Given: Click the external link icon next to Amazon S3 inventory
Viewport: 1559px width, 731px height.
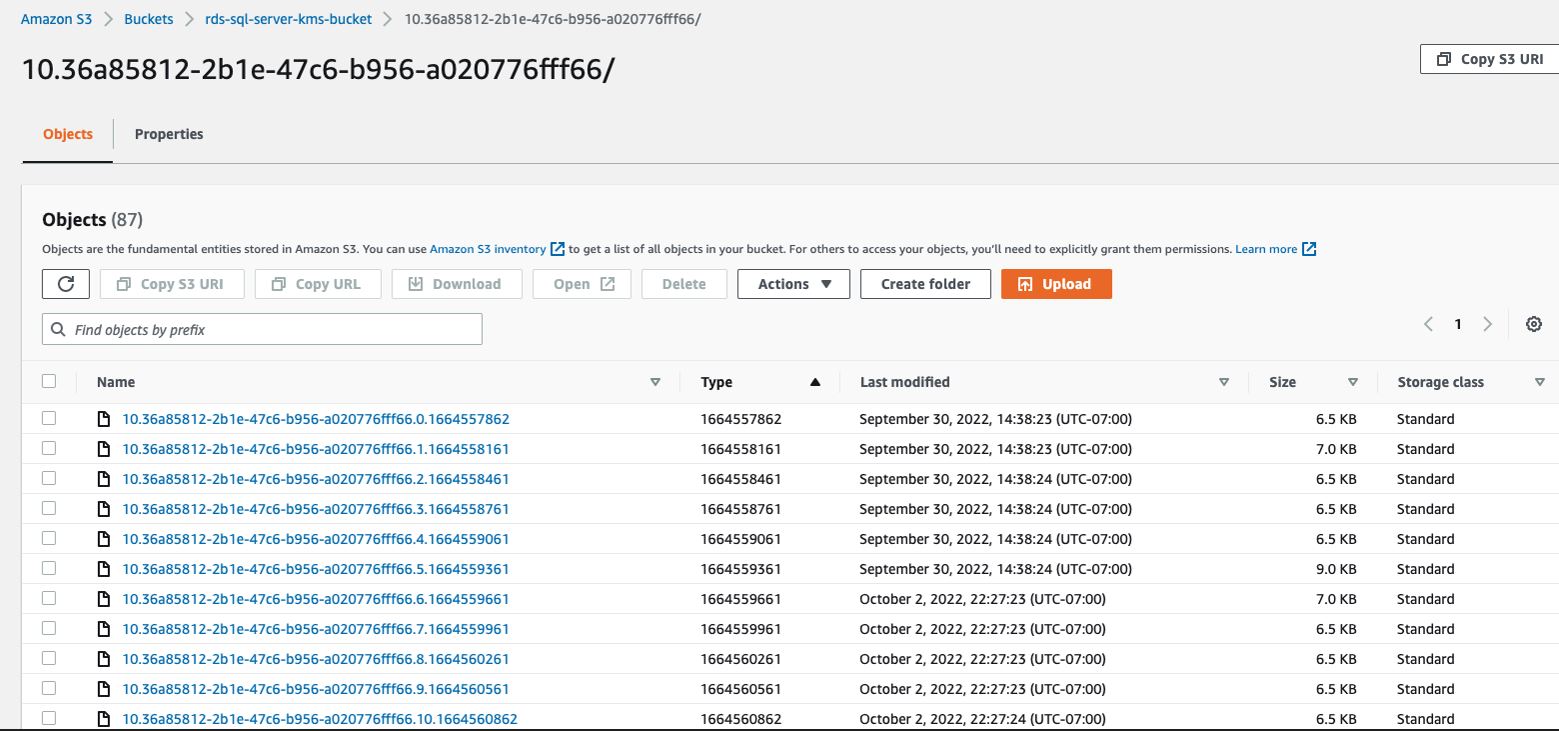Looking at the screenshot, I should [557, 248].
